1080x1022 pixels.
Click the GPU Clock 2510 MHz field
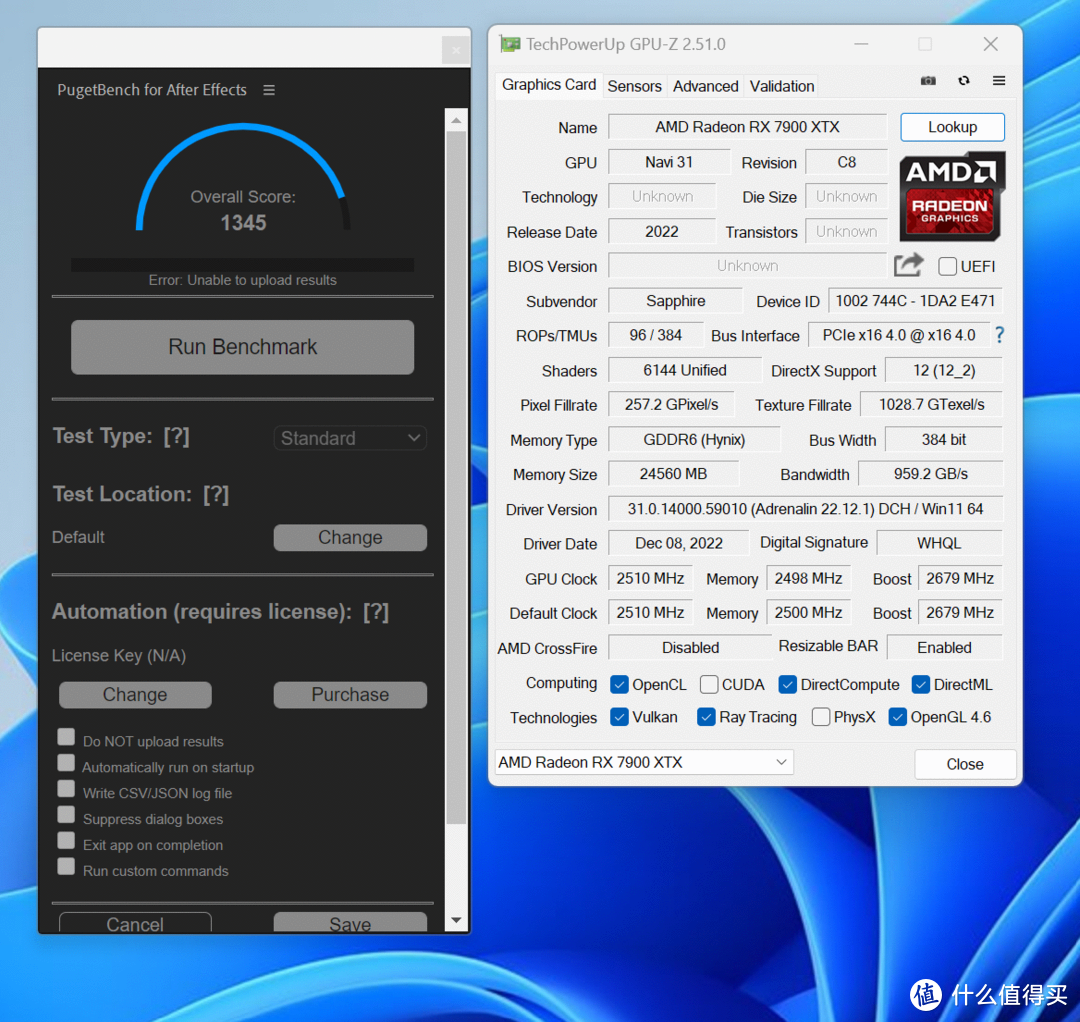click(x=650, y=578)
